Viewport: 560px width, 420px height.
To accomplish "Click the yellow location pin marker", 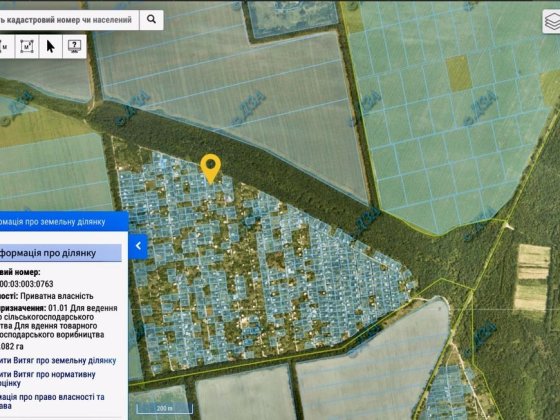I will click(210, 169).
